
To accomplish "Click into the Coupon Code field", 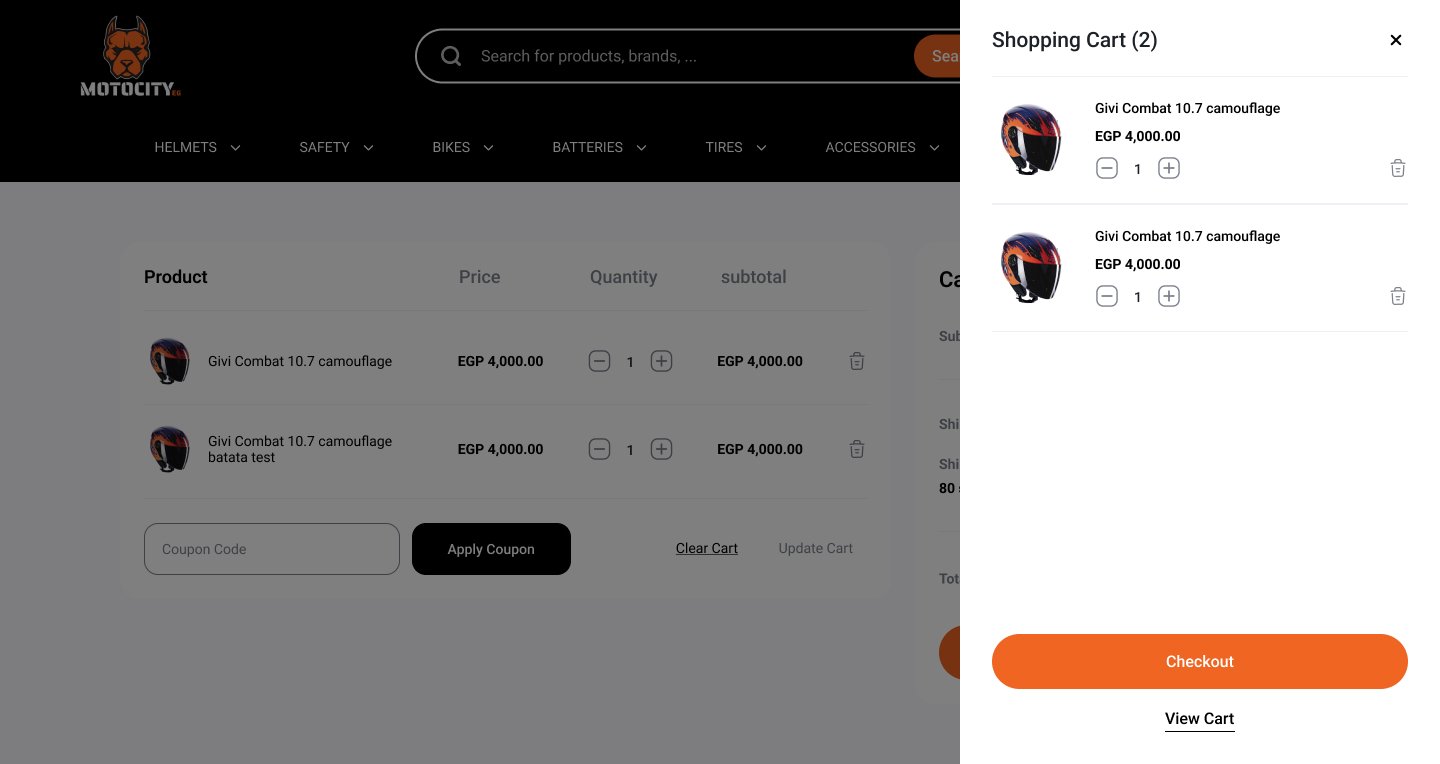I will (272, 549).
